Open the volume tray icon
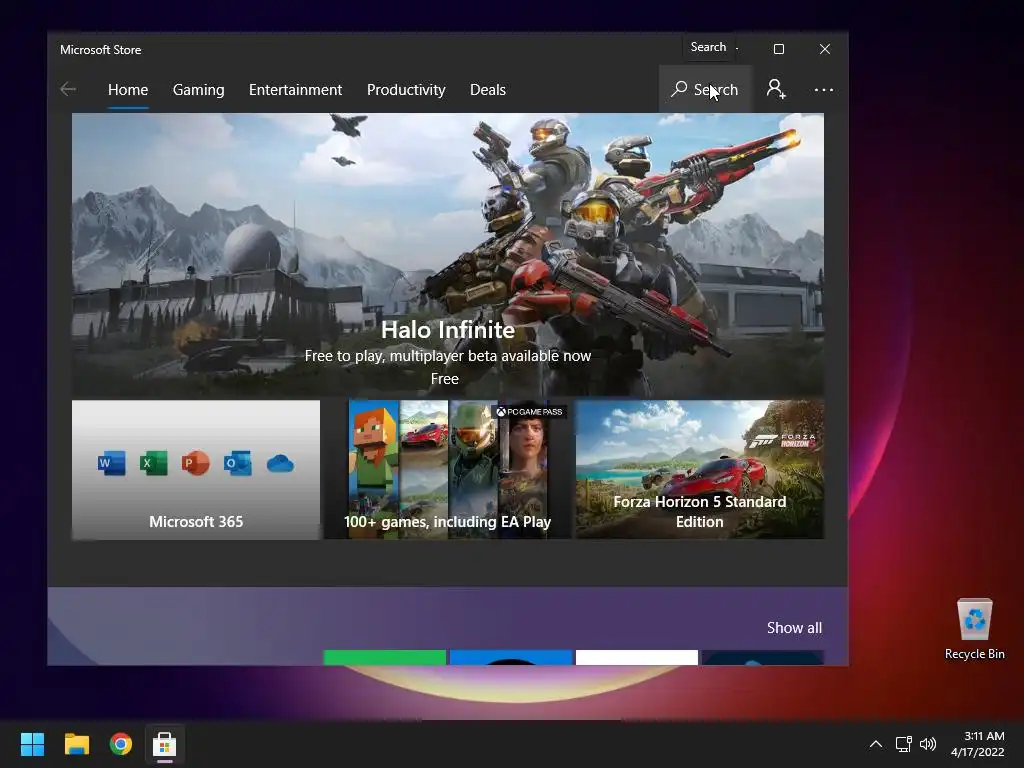Image resolution: width=1024 pixels, height=768 pixels. (927, 744)
